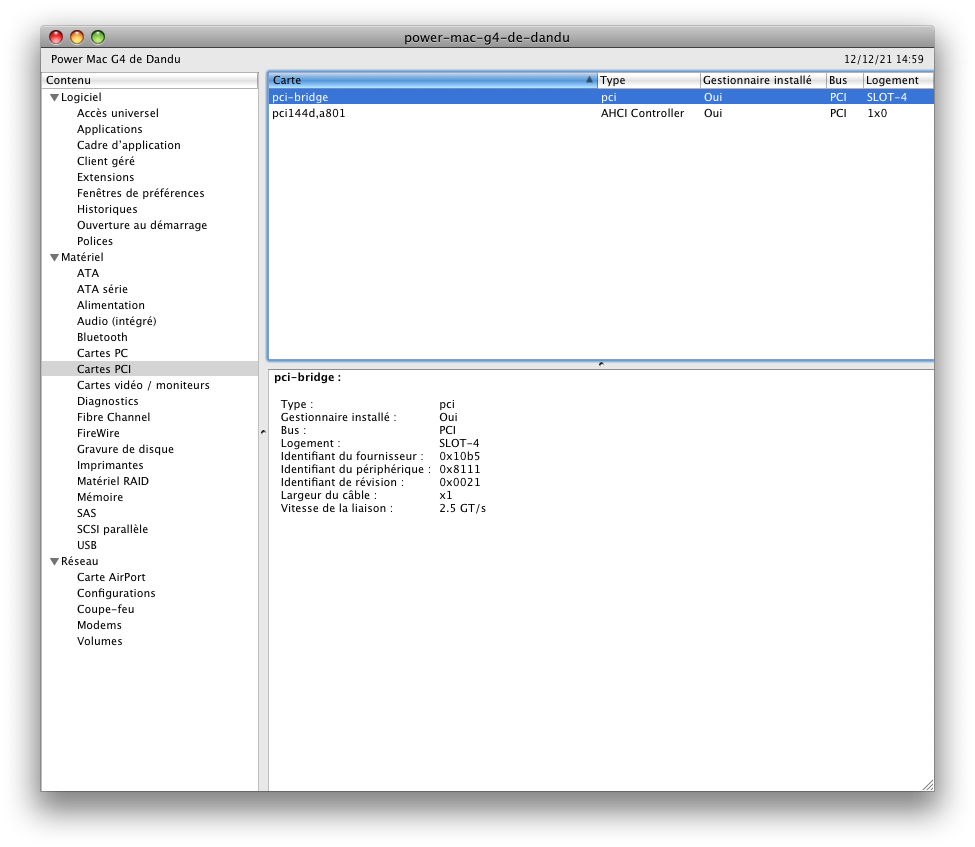Image resolution: width=975 pixels, height=847 pixels.
Task: Open the Mémoire hardware entry
Action: pyautogui.click(x=100, y=497)
